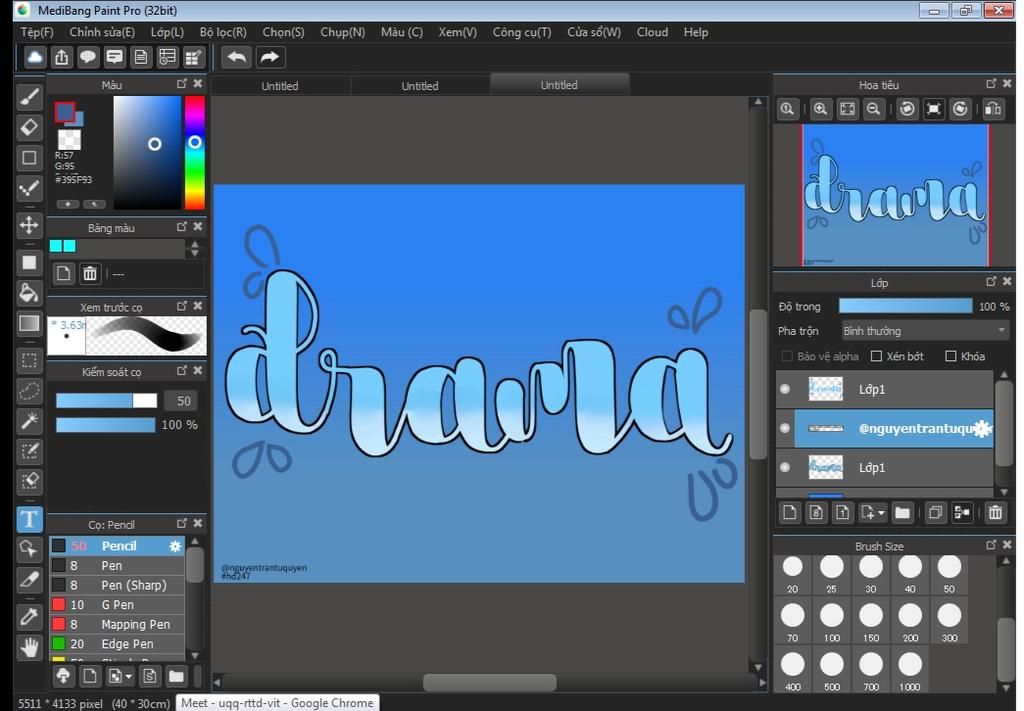The image size is (1024, 711).
Task: Pop out the Lớp layer panel
Action: [x=991, y=281]
